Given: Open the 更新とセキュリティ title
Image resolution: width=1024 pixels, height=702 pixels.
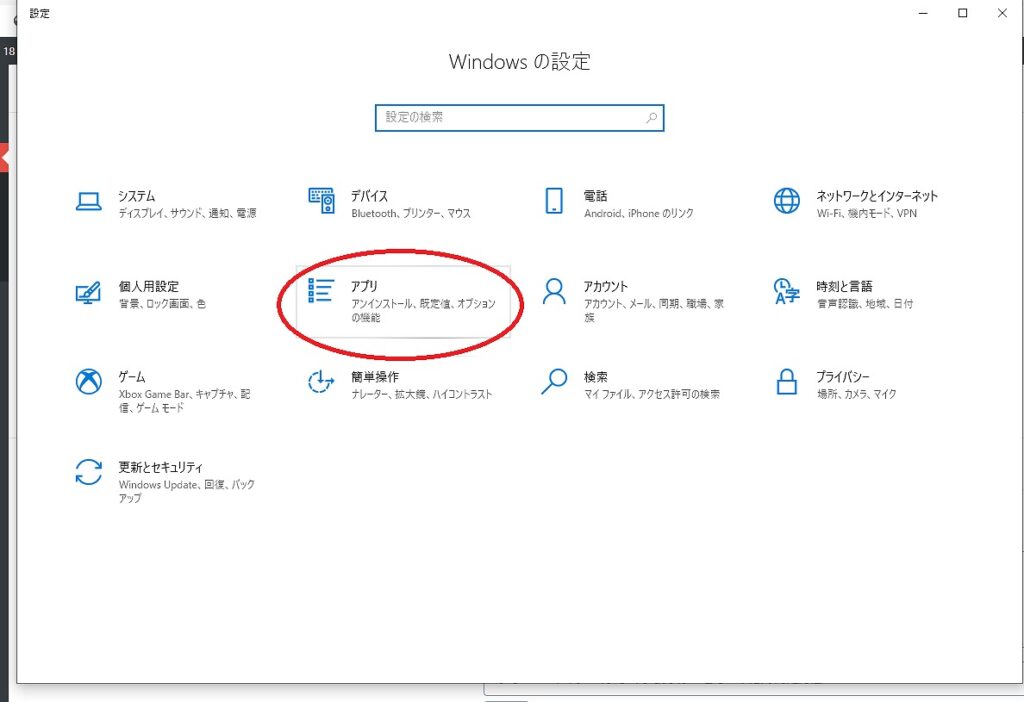Looking at the screenshot, I should click(x=160, y=468).
